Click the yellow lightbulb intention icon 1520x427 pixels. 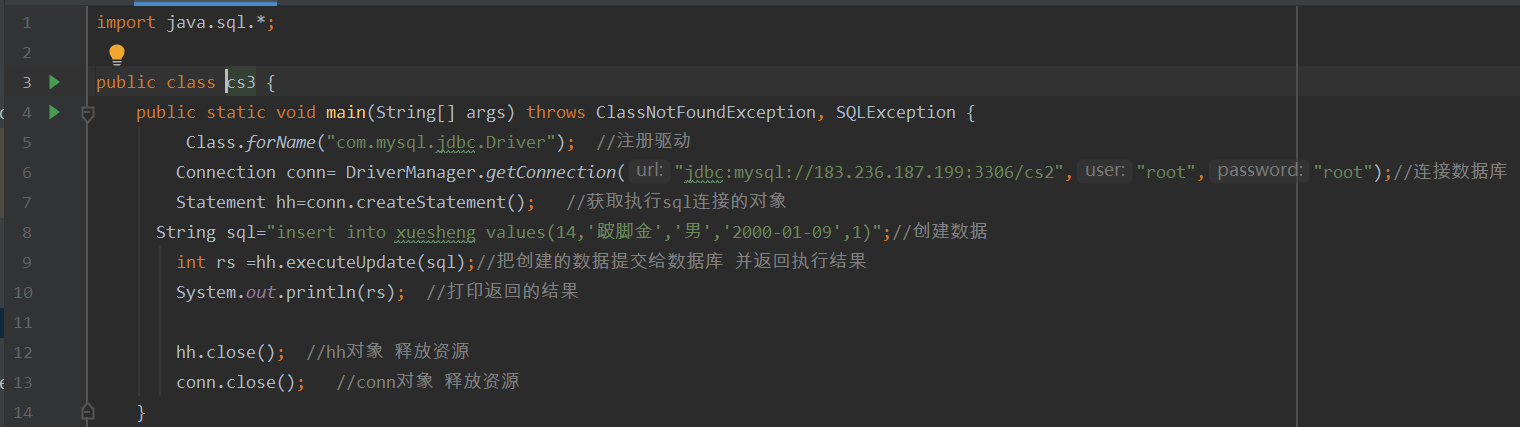tap(117, 54)
